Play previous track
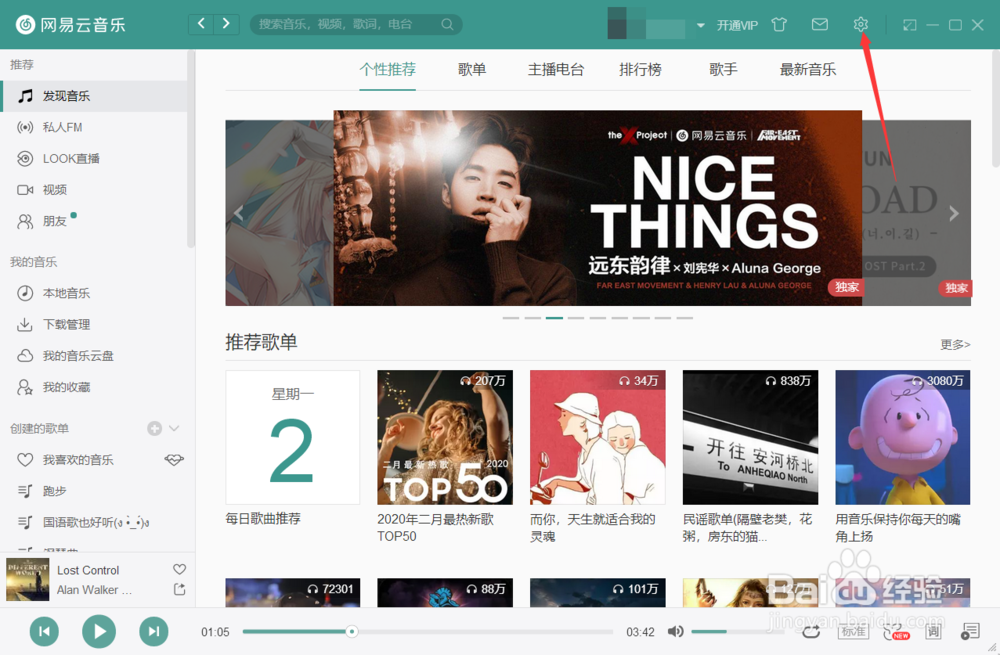The image size is (1000, 655). click(x=44, y=631)
